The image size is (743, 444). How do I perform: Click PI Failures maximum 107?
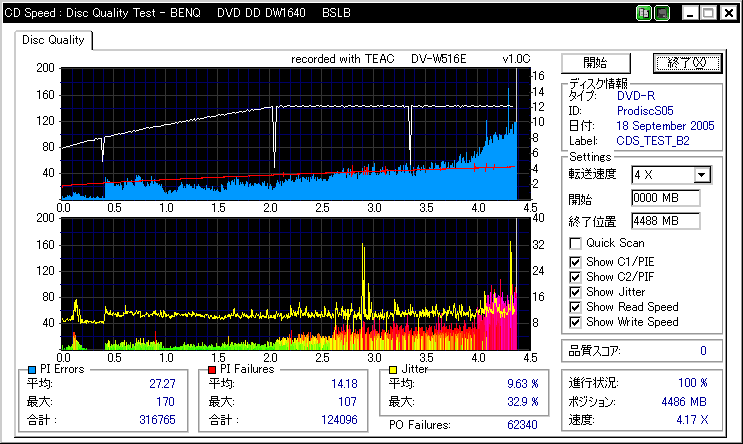click(x=347, y=402)
